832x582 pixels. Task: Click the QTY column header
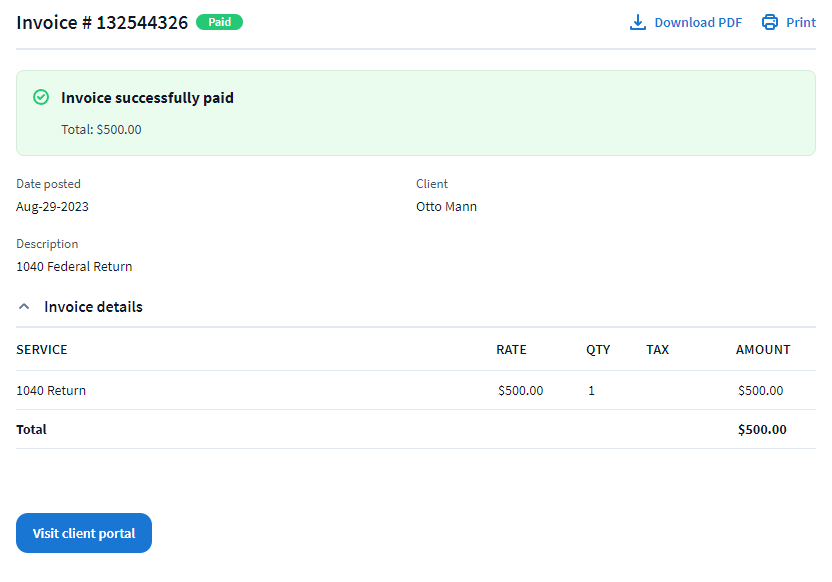coord(598,350)
